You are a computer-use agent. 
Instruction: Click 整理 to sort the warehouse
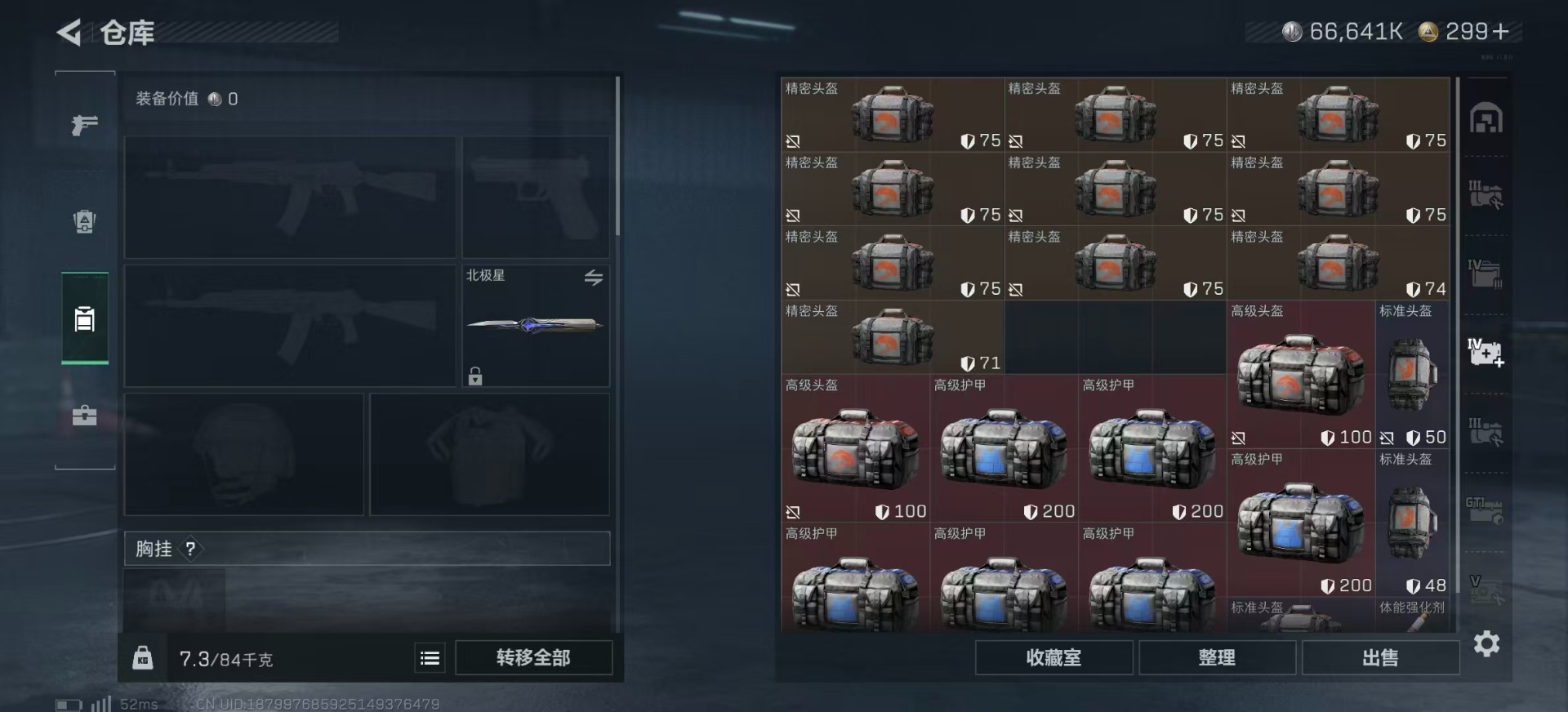pos(1217,658)
